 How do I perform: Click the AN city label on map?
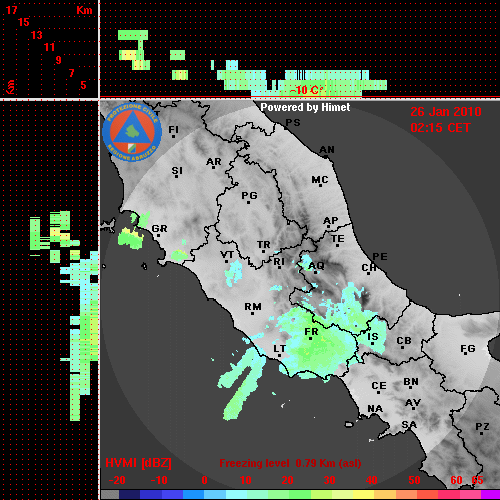pyautogui.click(x=327, y=150)
